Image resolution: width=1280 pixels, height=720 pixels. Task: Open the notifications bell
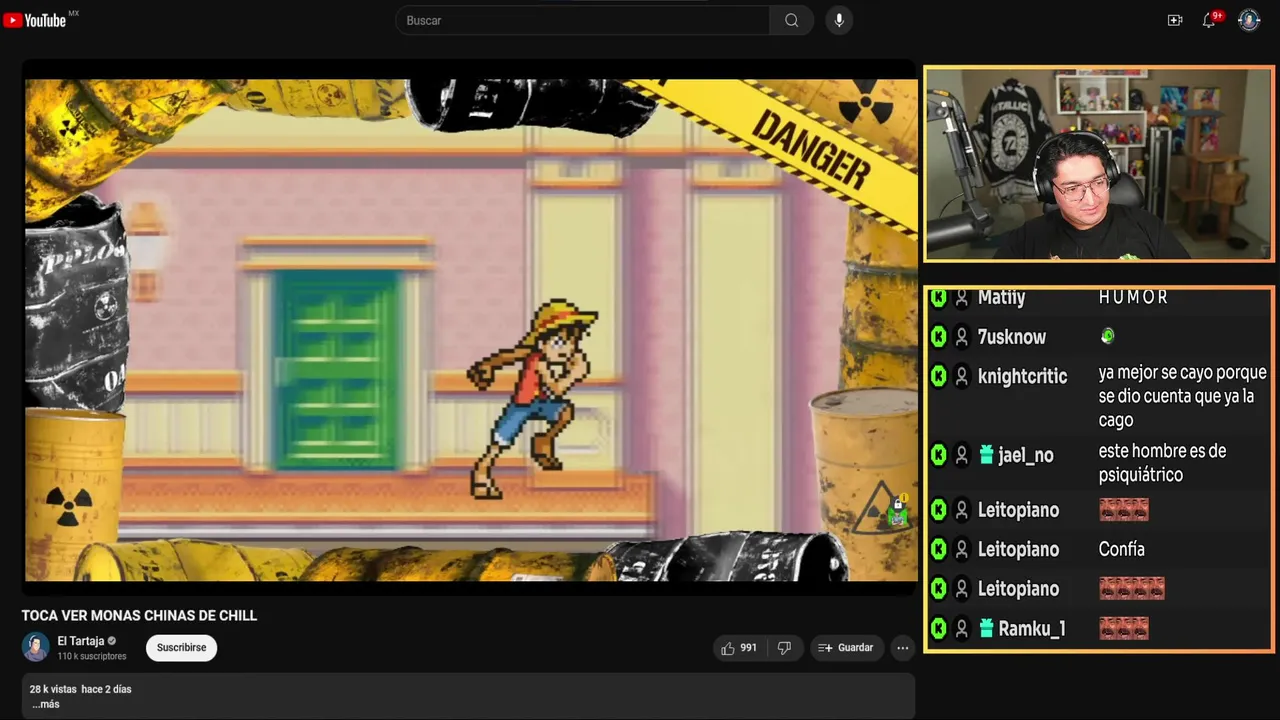pos(1209,20)
